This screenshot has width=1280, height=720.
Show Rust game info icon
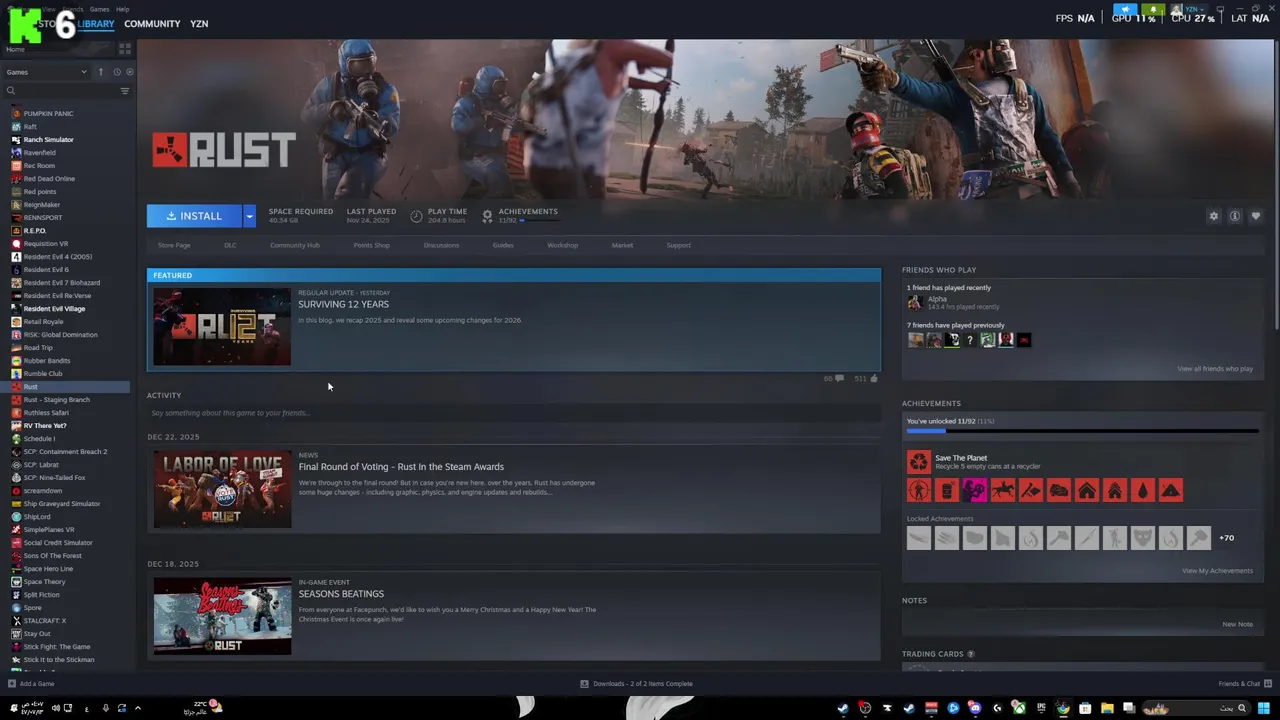pos(1235,216)
